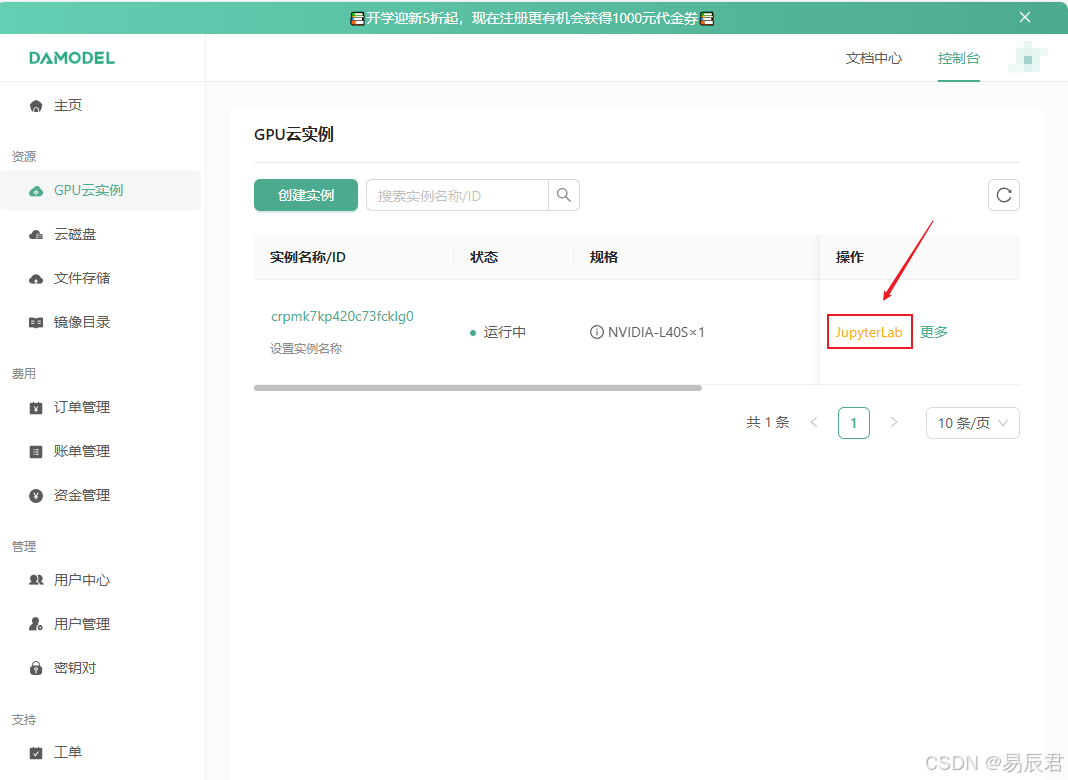Click the table horizontal scrollbar
Viewport: 1068px width, 780px height.
477,388
